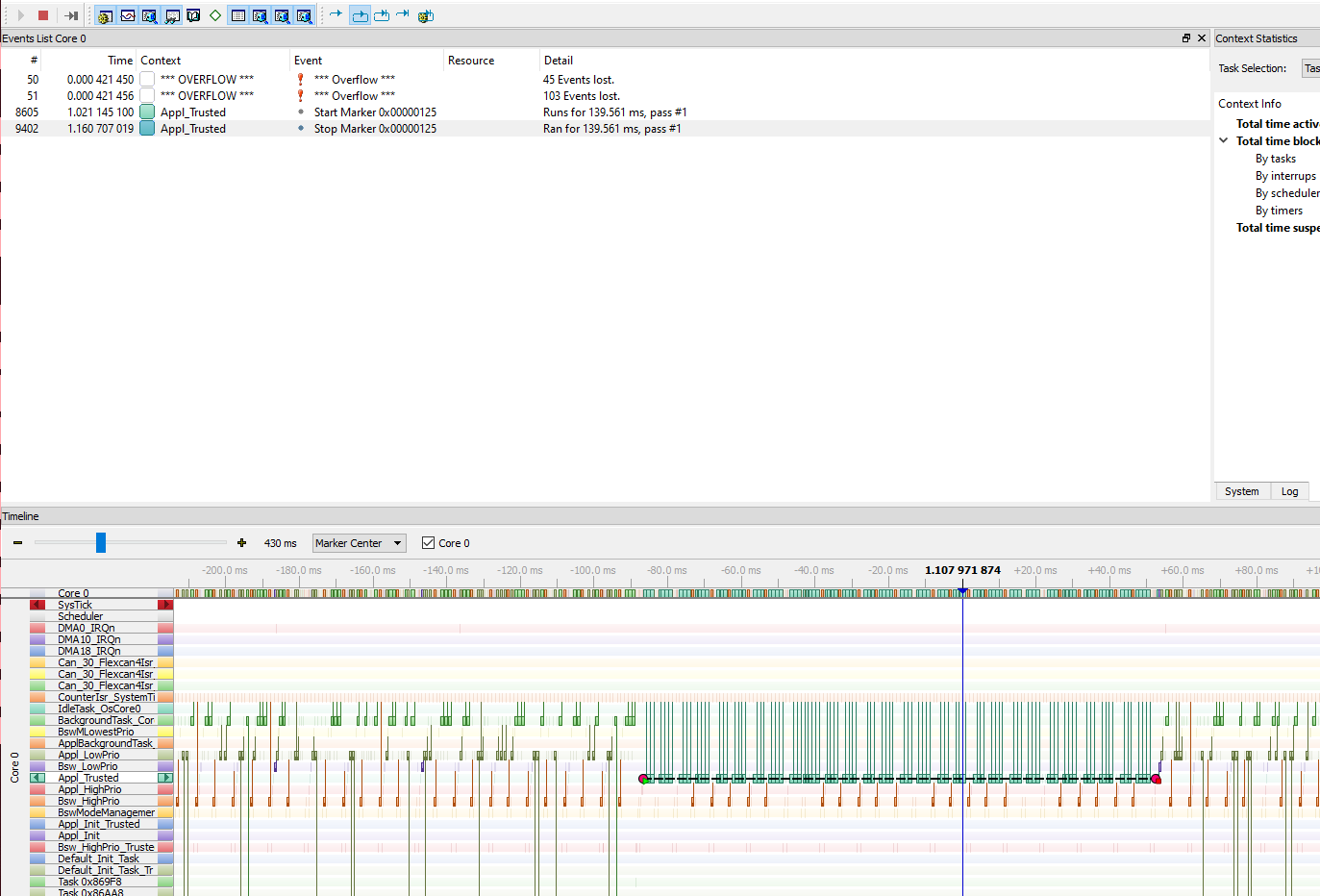
Task: Click the red Stop recording icon
Action: [42, 15]
